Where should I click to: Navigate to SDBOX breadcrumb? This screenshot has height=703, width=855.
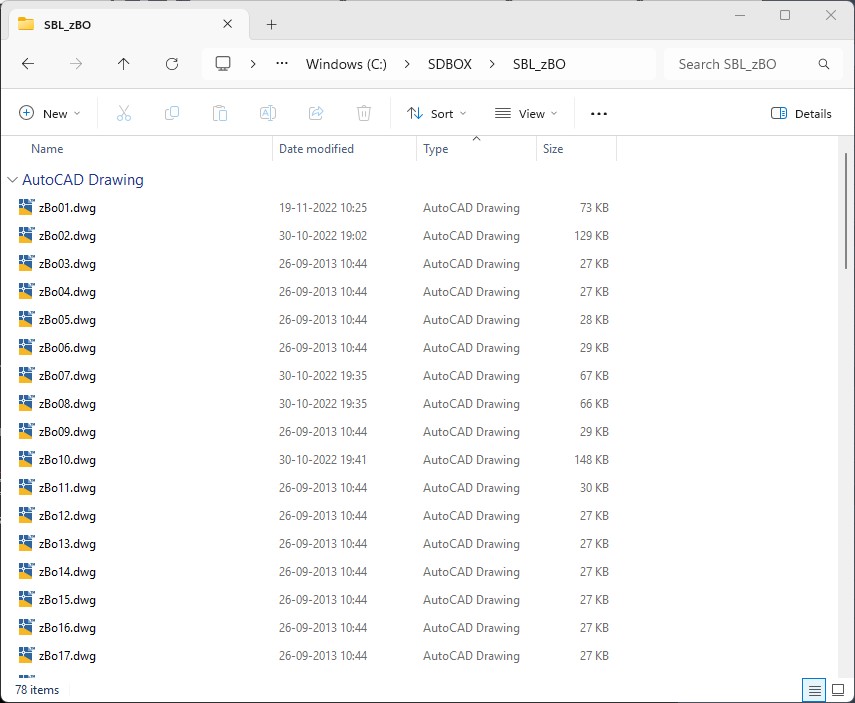click(449, 64)
